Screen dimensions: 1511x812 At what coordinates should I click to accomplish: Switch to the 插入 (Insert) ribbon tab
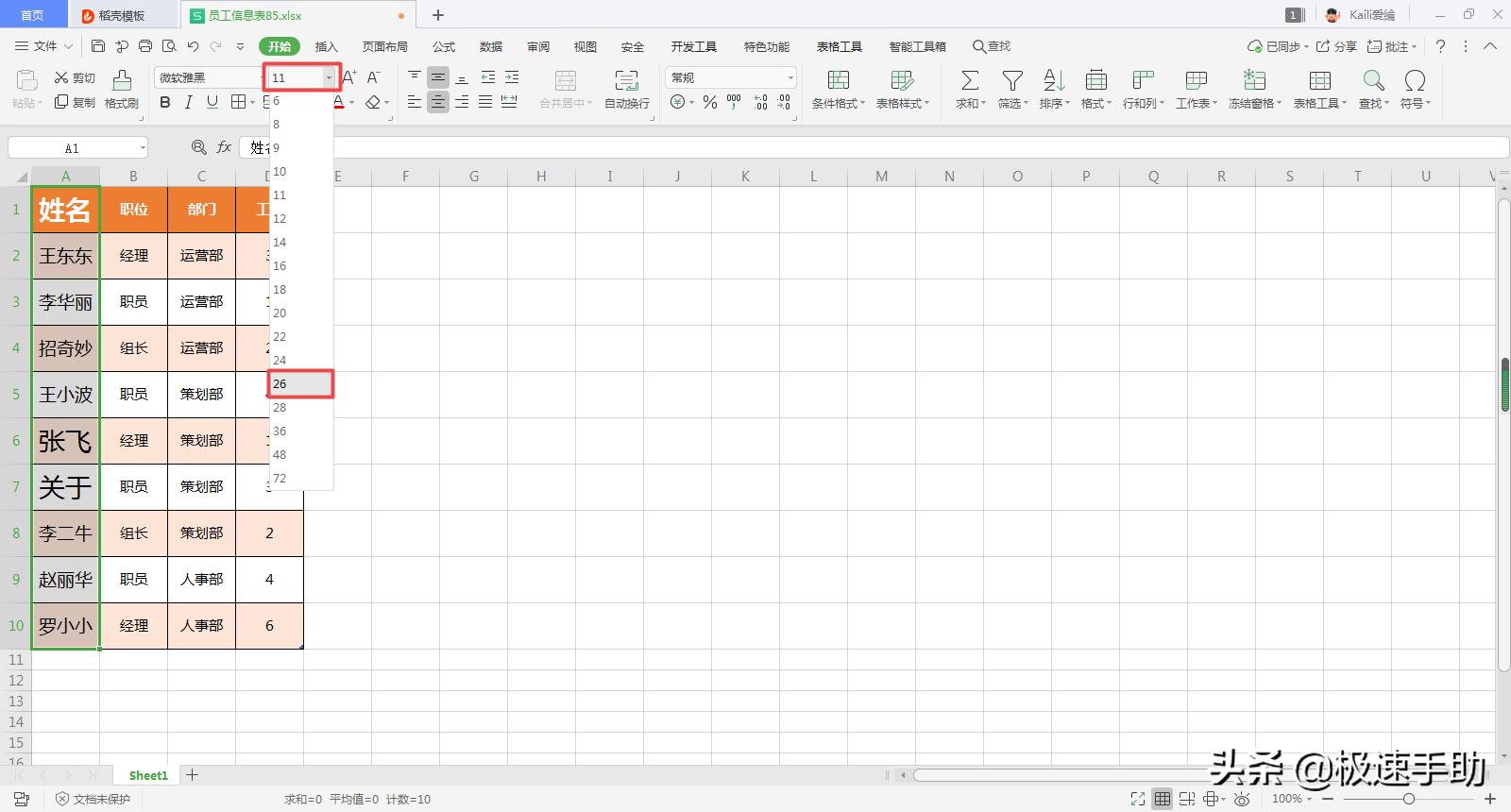click(x=326, y=46)
